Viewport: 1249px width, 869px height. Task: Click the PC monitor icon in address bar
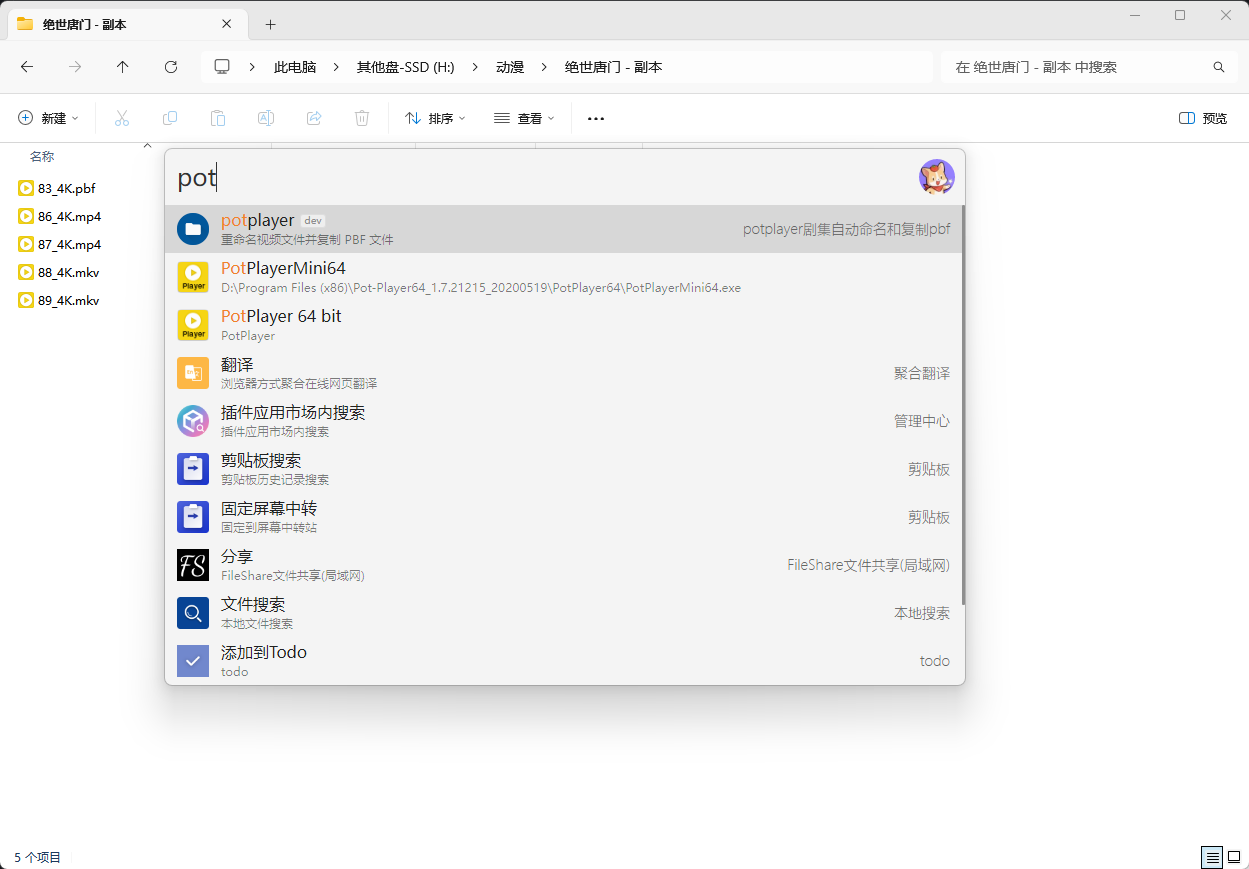222,67
